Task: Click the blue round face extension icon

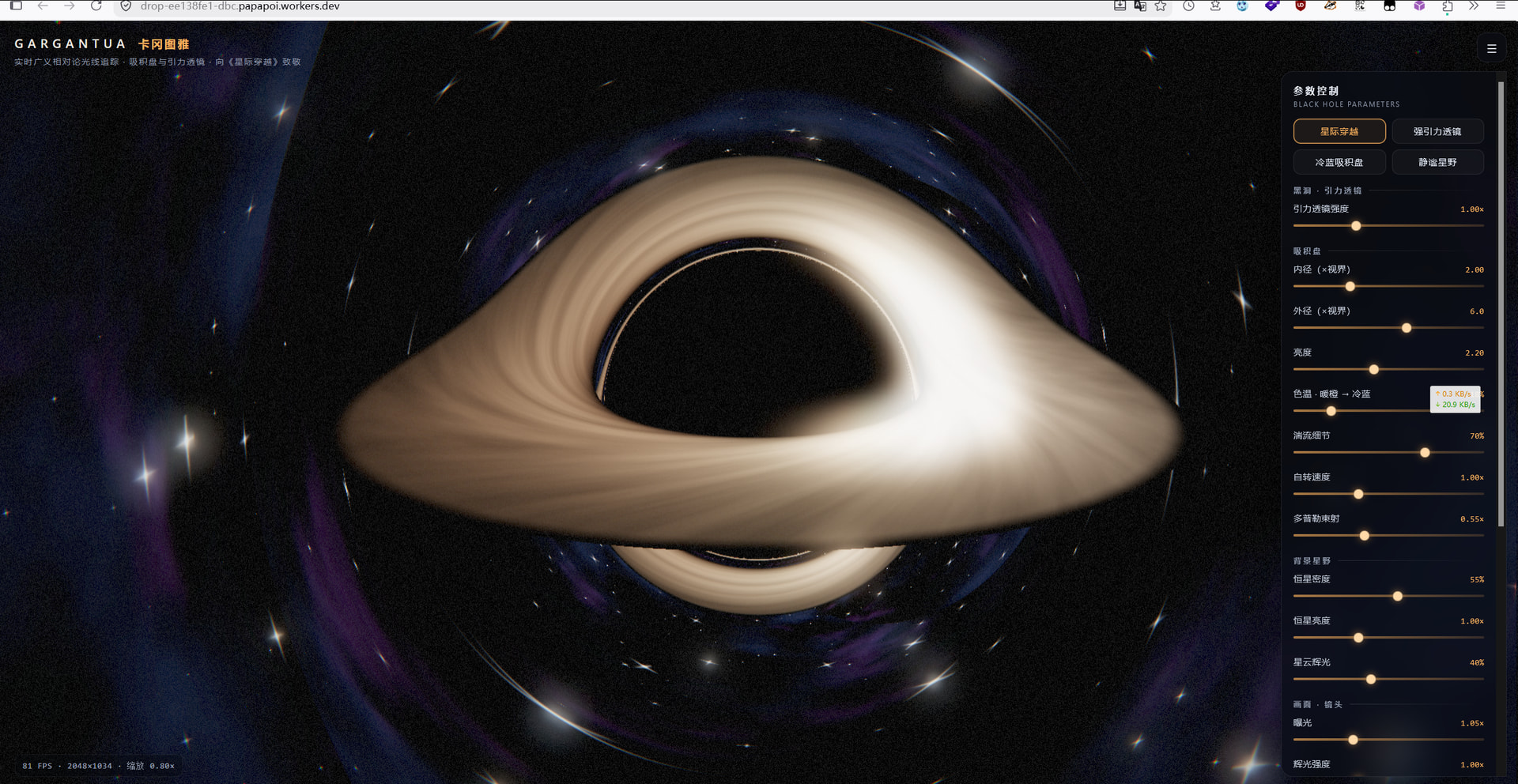Action: pyautogui.click(x=1243, y=6)
